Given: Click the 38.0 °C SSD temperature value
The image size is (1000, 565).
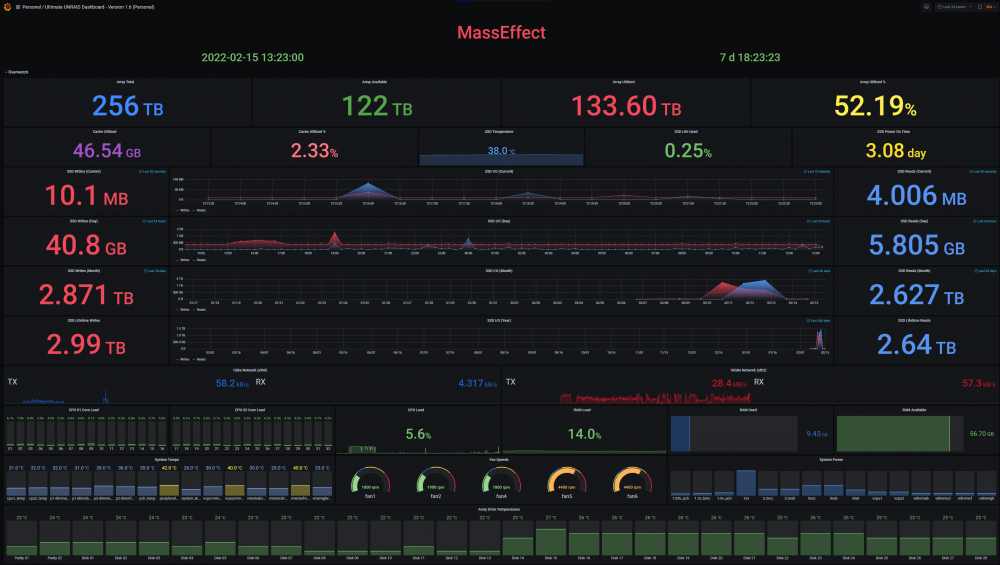Looking at the screenshot, I should (501, 151).
